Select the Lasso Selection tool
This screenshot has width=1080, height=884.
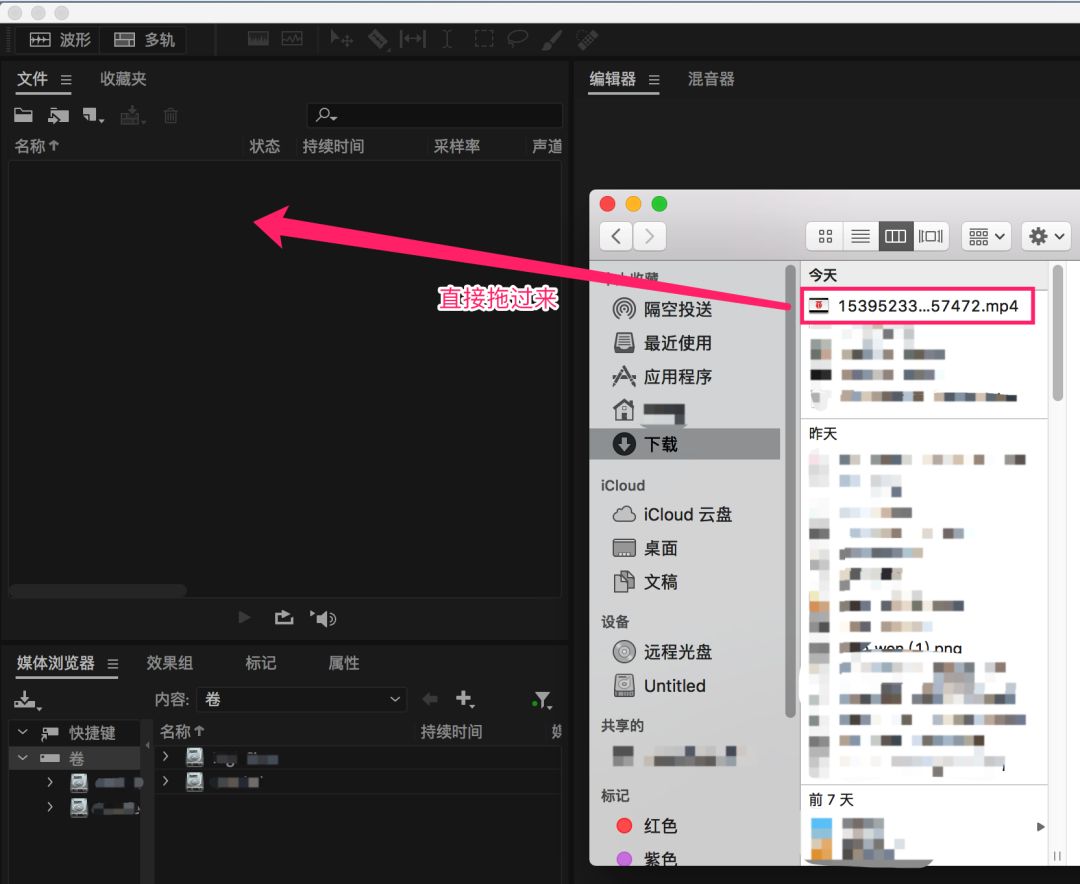click(x=517, y=39)
